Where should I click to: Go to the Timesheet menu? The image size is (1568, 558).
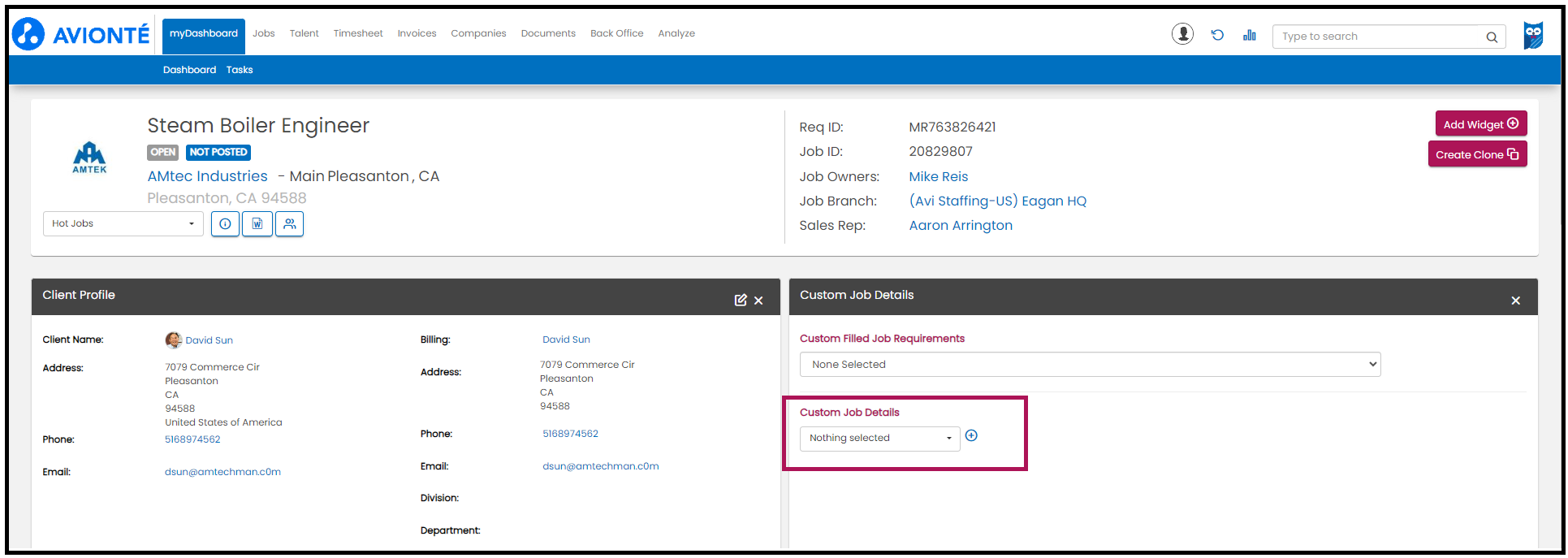coord(358,34)
